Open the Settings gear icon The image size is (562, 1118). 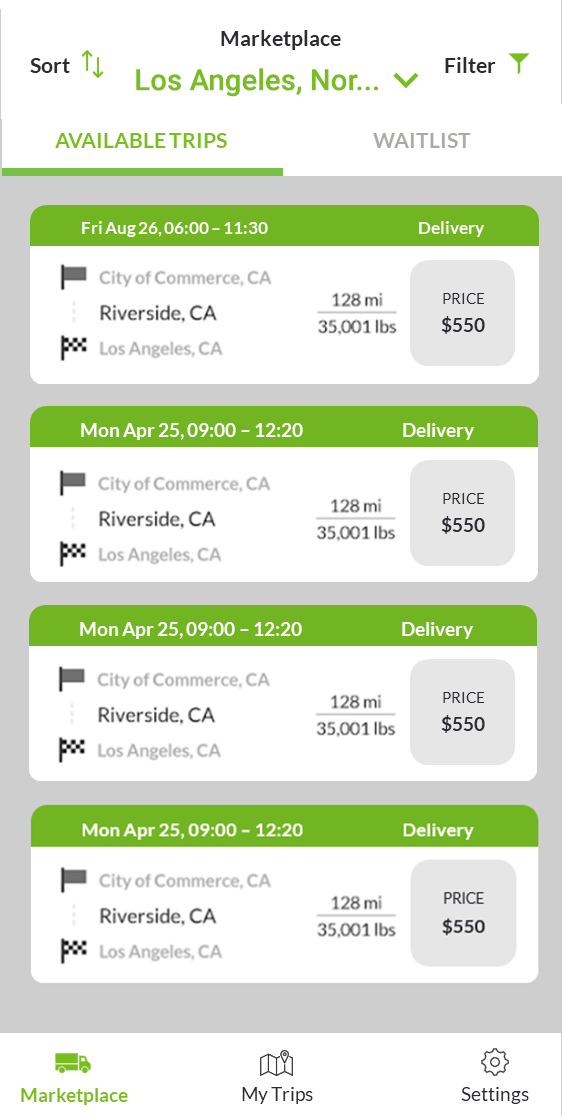coord(494,1062)
